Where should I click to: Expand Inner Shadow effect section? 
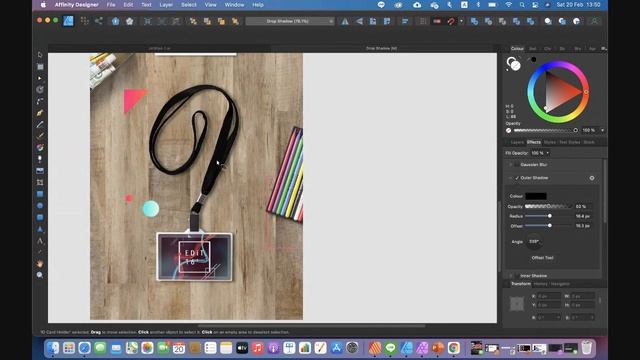(x=510, y=276)
